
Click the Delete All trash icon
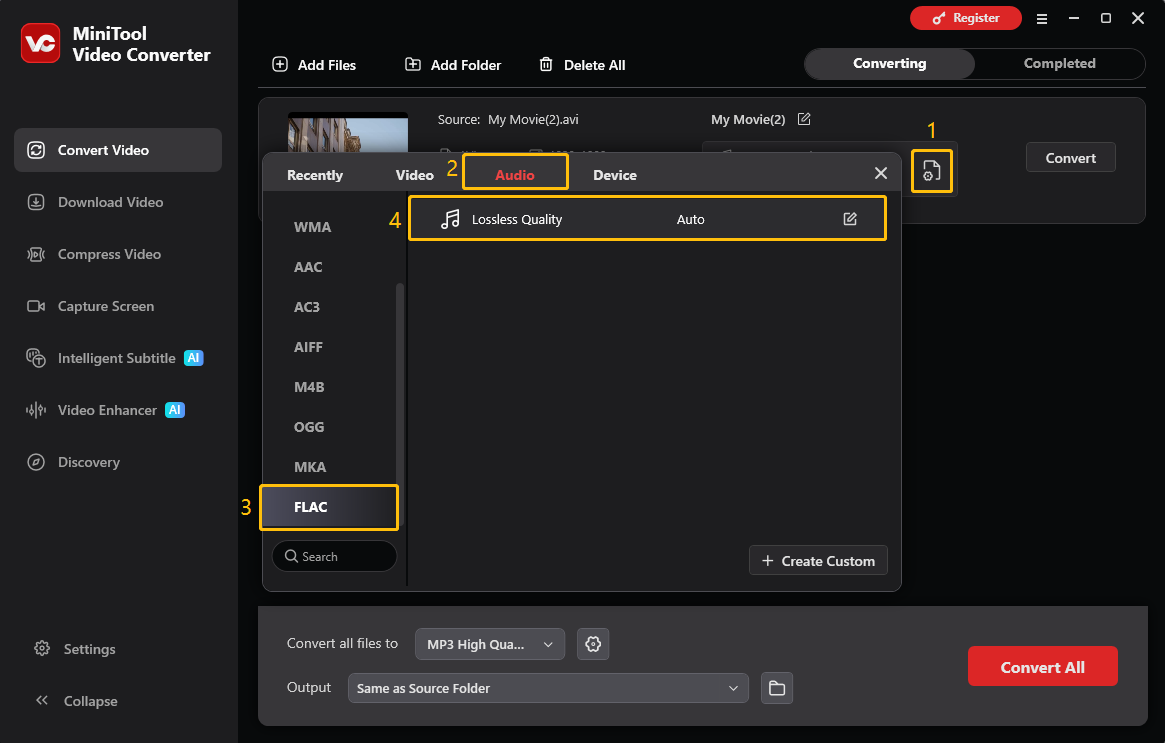546,65
